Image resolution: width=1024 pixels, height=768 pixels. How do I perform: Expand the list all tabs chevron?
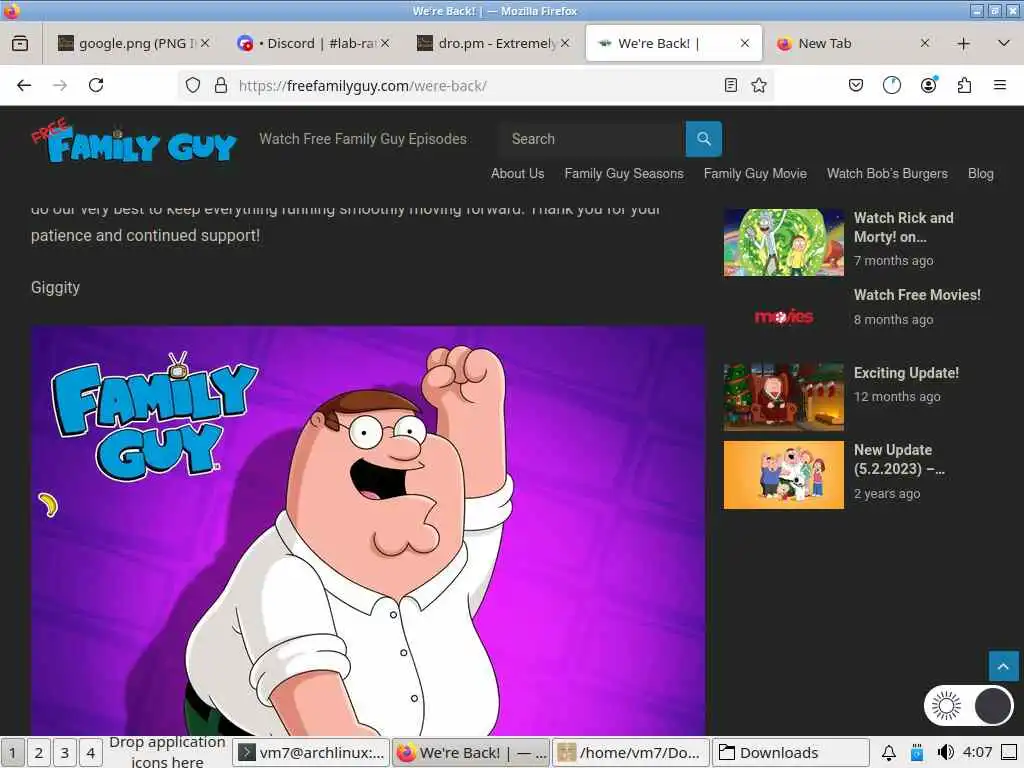pos(1004,44)
